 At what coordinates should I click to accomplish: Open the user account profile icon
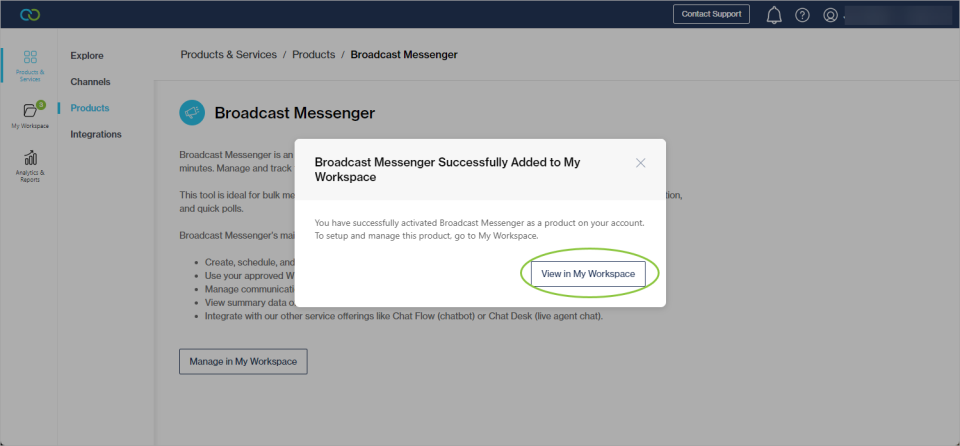(830, 15)
